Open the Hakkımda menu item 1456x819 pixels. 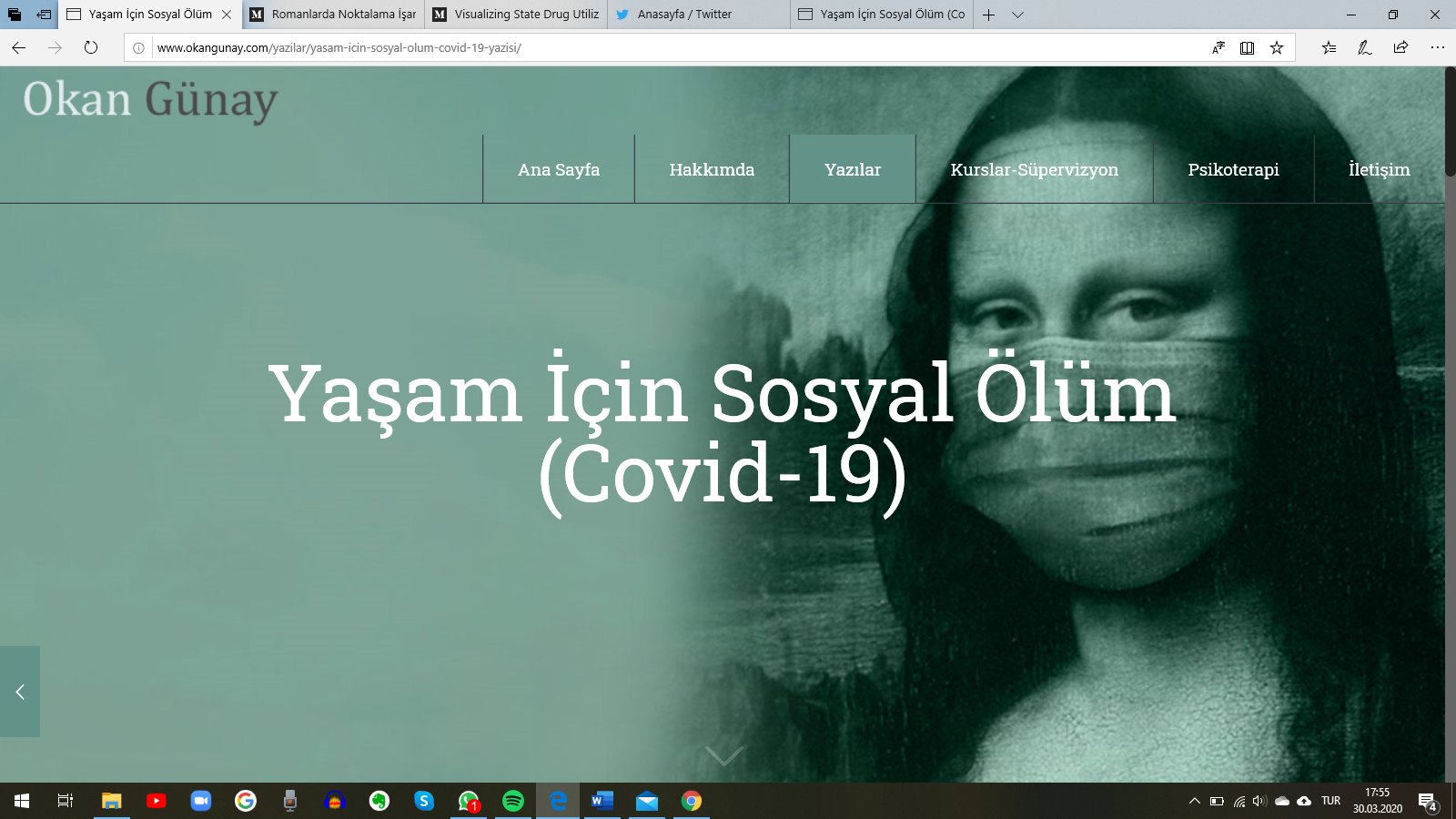click(x=712, y=169)
